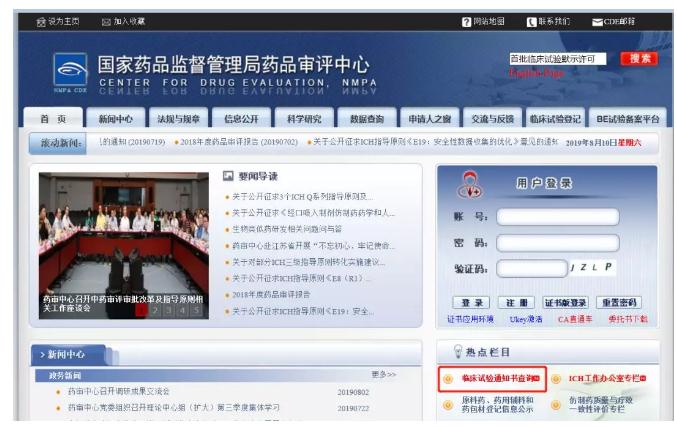The height and width of the screenshot is (427, 677).
Task: Click bullet icon beside 临床试验通知书查询
Action: point(448,379)
